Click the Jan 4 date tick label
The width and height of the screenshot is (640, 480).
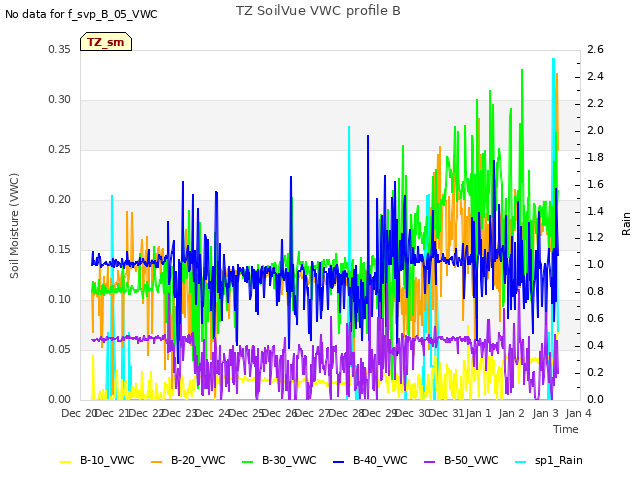(x=579, y=413)
